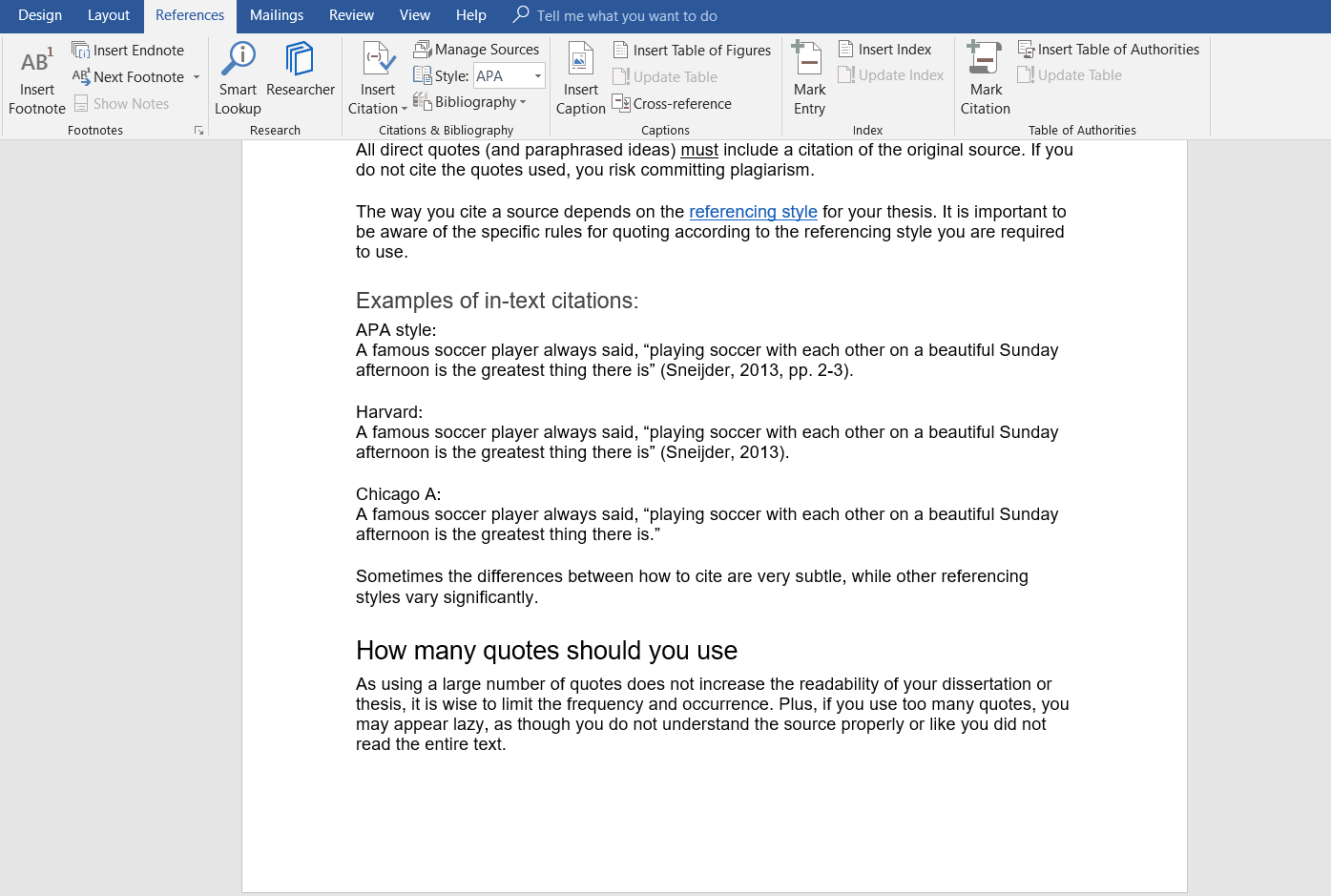Click Insert Endnote

pos(129,51)
